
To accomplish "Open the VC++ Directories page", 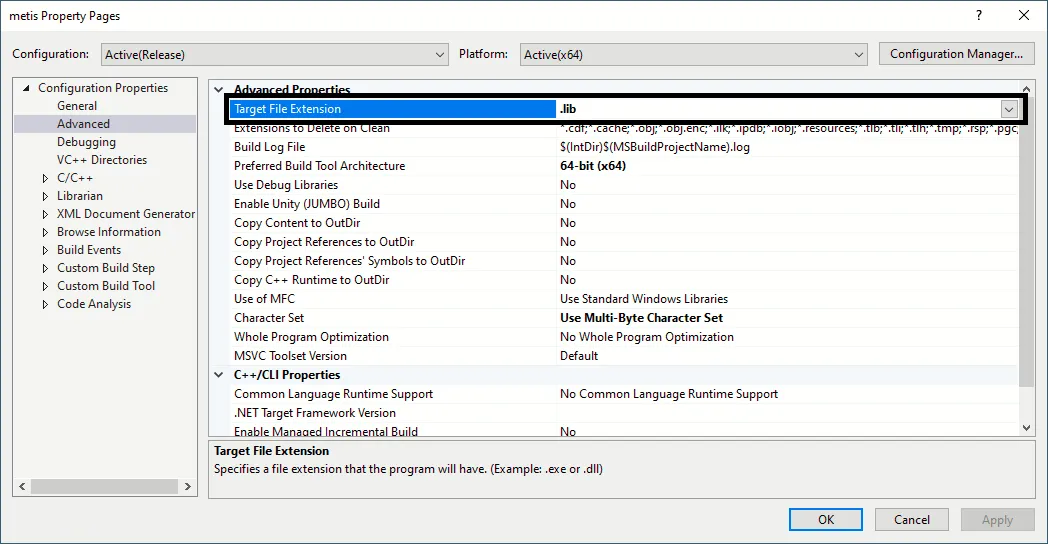I will [102, 160].
